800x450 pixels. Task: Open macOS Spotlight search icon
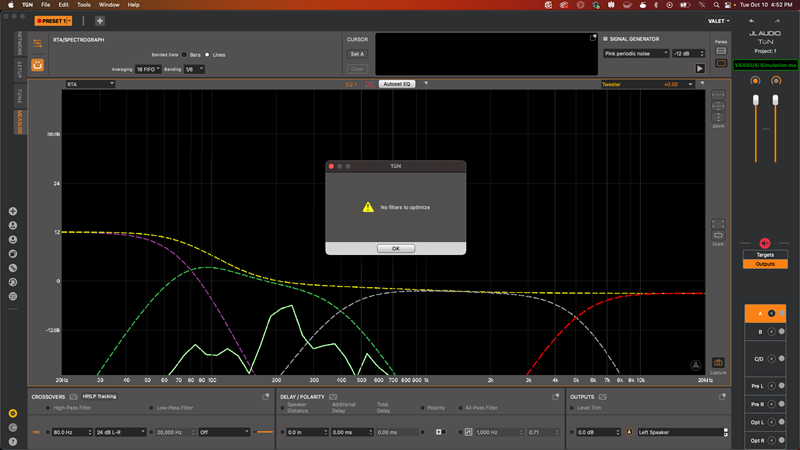click(x=716, y=5)
